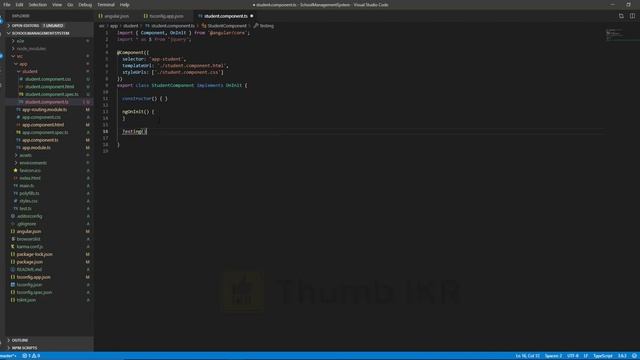Open the File menu
Image resolution: width=640 pixels, height=360 pixels.
pos(7,5)
